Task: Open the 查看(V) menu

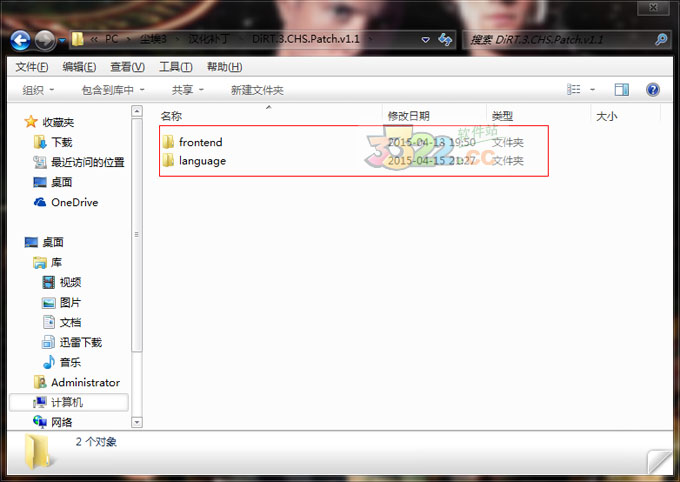Action: 127,67
